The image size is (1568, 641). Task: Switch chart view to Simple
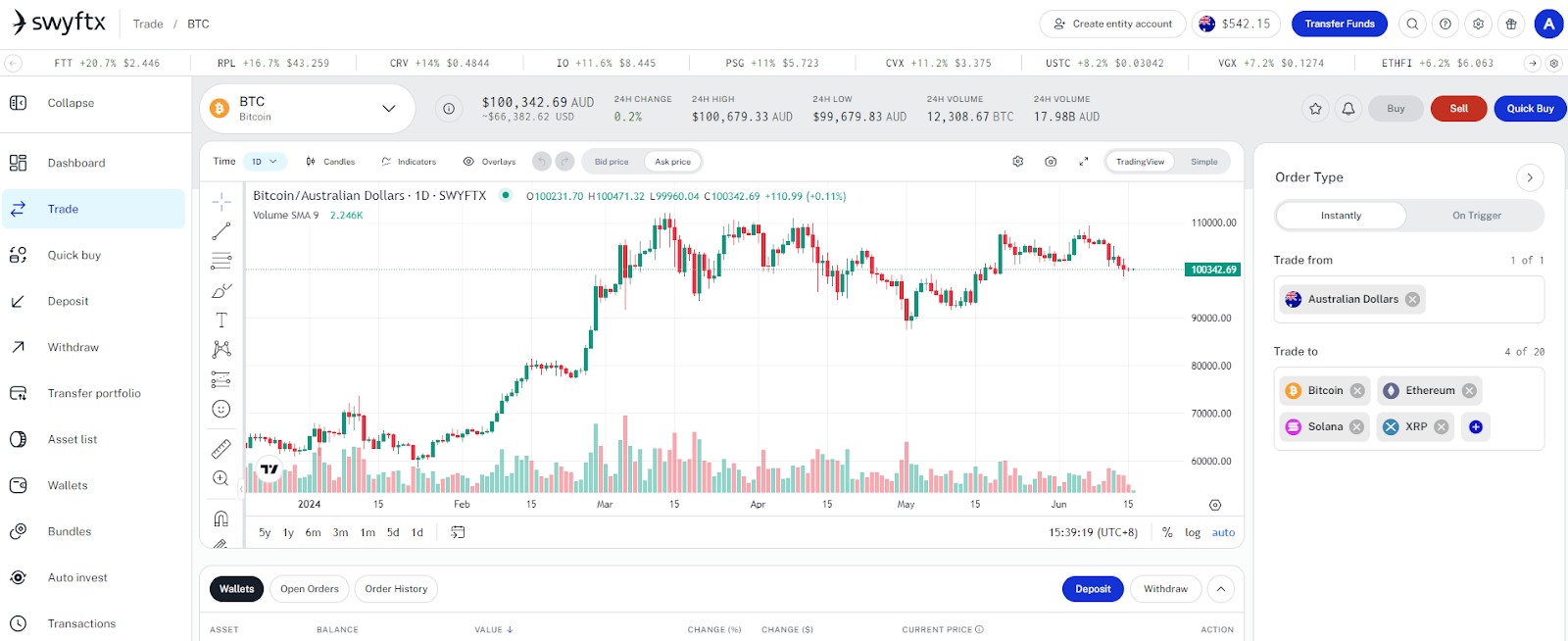[1204, 162]
